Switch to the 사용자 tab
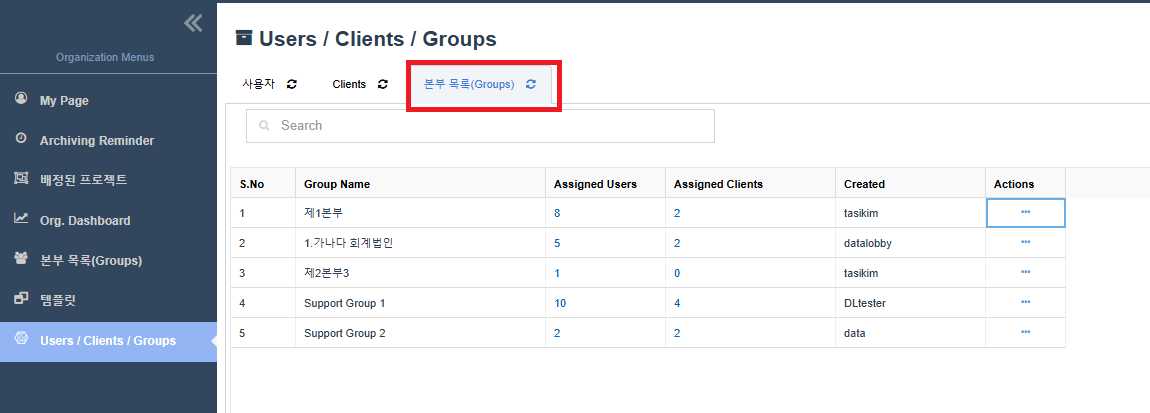 [x=258, y=85]
